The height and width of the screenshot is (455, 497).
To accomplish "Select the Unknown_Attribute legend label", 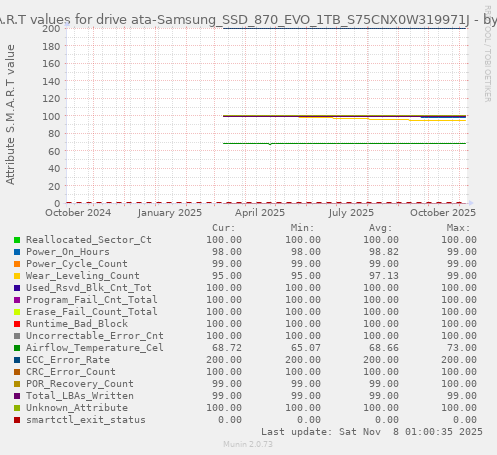I will click(x=77, y=408).
